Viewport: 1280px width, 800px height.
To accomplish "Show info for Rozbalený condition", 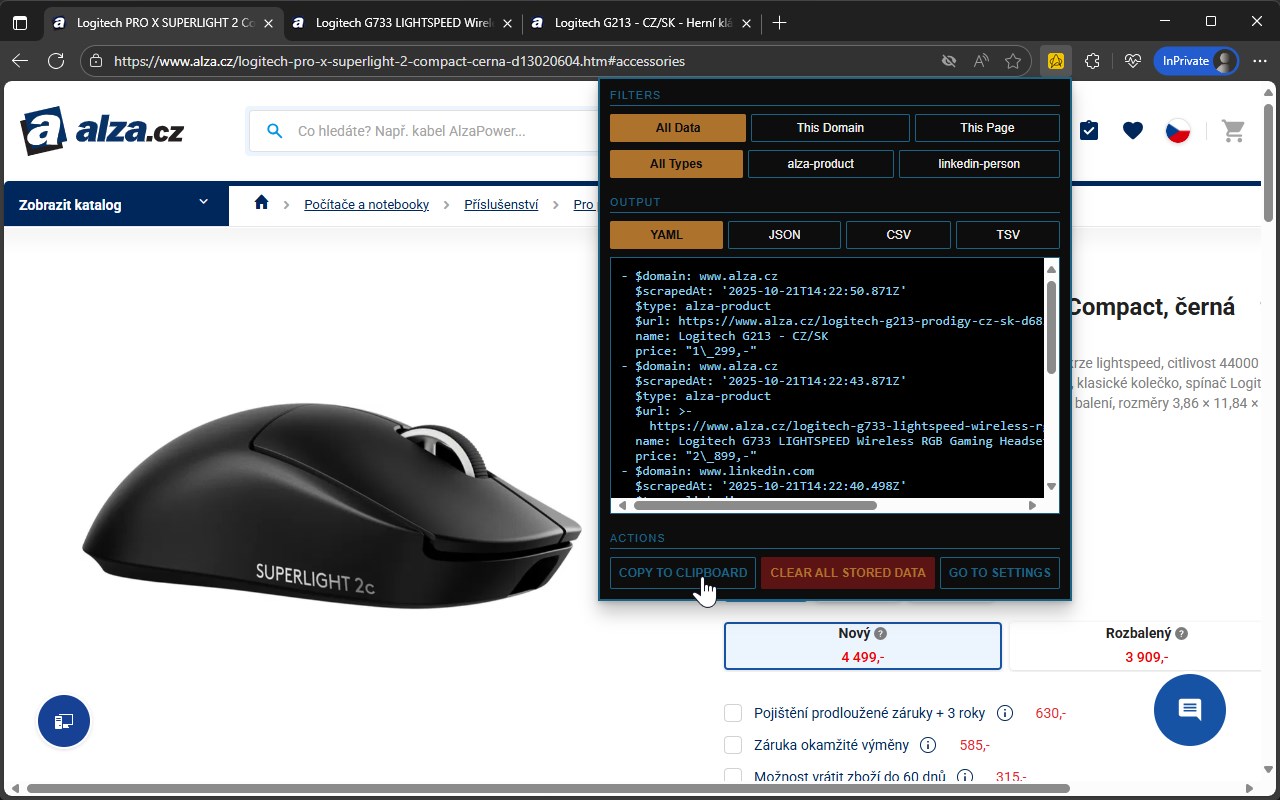I will (x=1181, y=633).
